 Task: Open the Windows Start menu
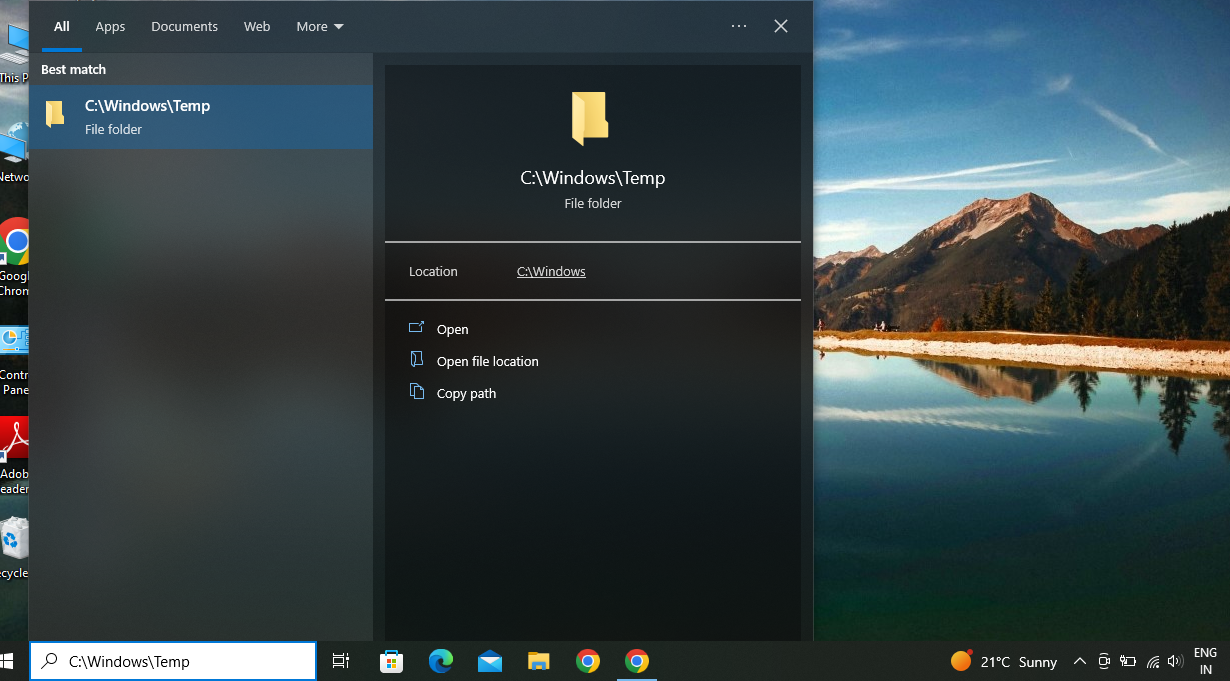point(6,661)
